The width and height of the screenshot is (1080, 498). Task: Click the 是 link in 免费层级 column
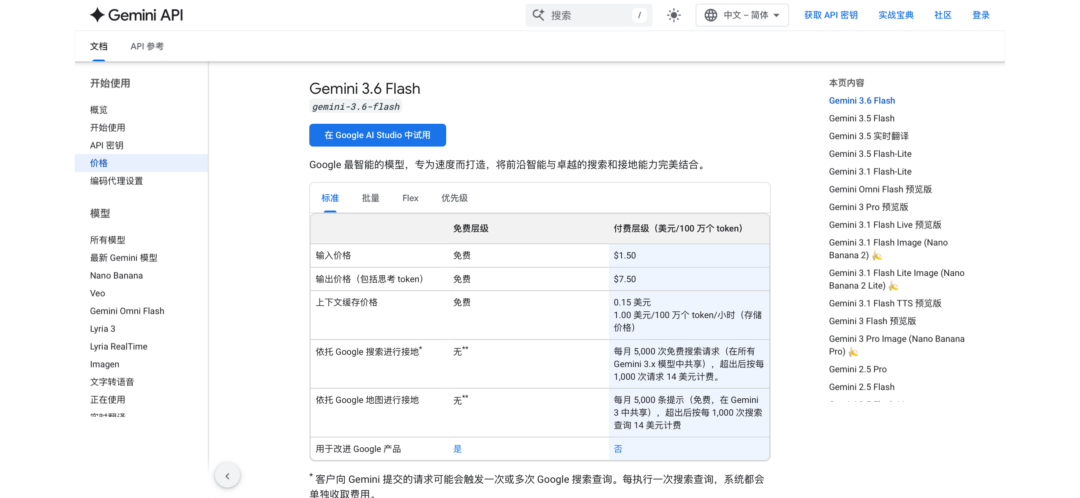coord(457,449)
